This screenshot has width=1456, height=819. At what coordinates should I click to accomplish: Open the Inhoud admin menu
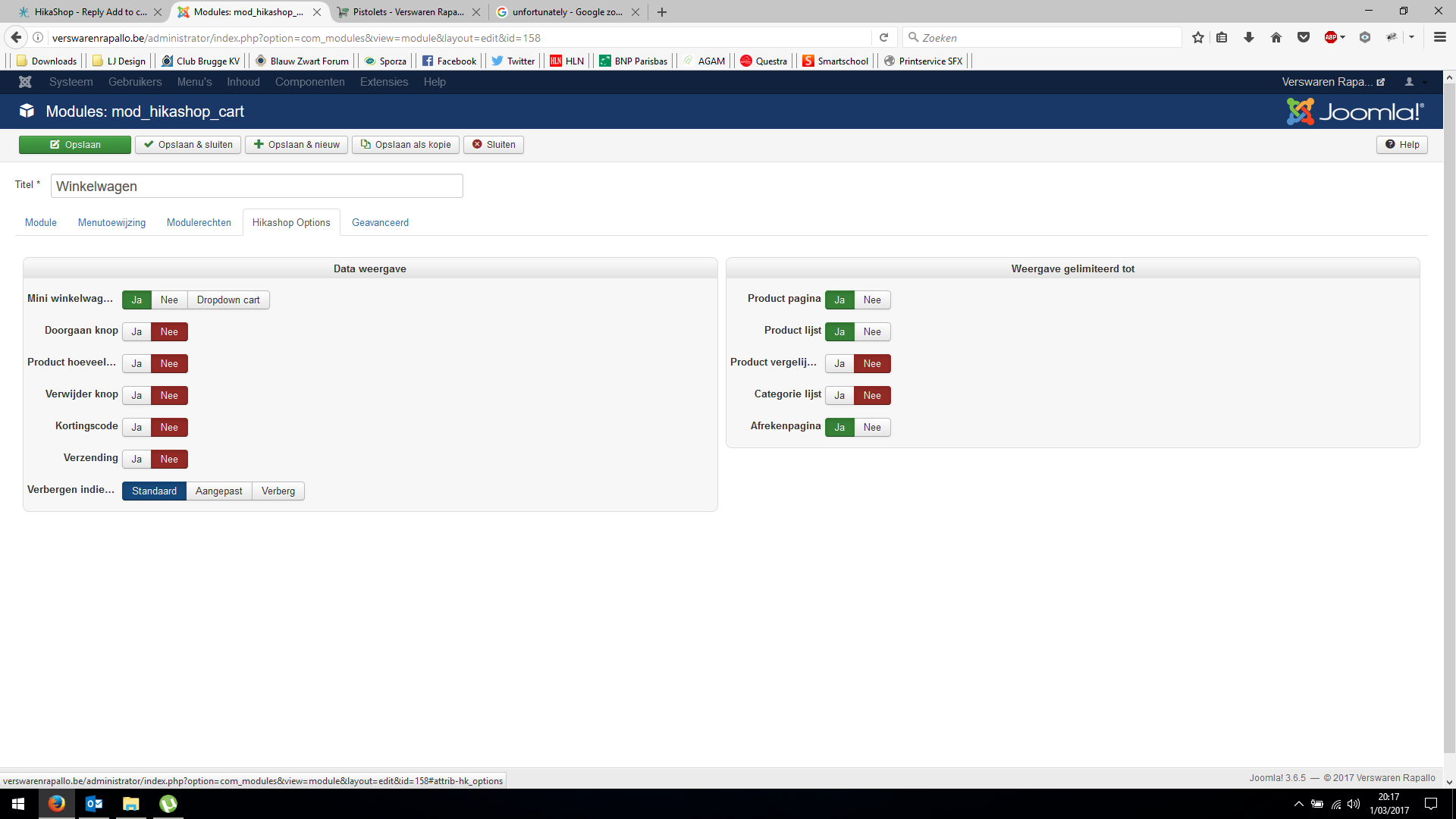(243, 82)
